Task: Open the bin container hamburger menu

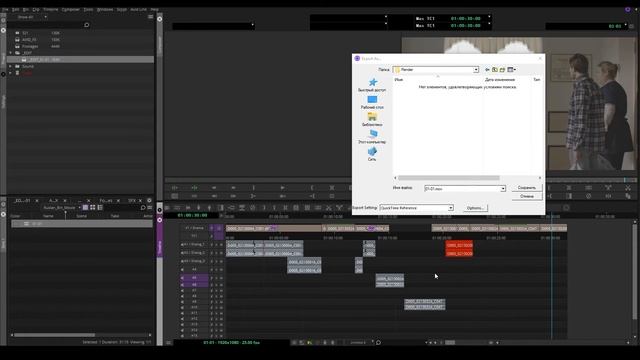Action: pyautogui.click(x=151, y=17)
